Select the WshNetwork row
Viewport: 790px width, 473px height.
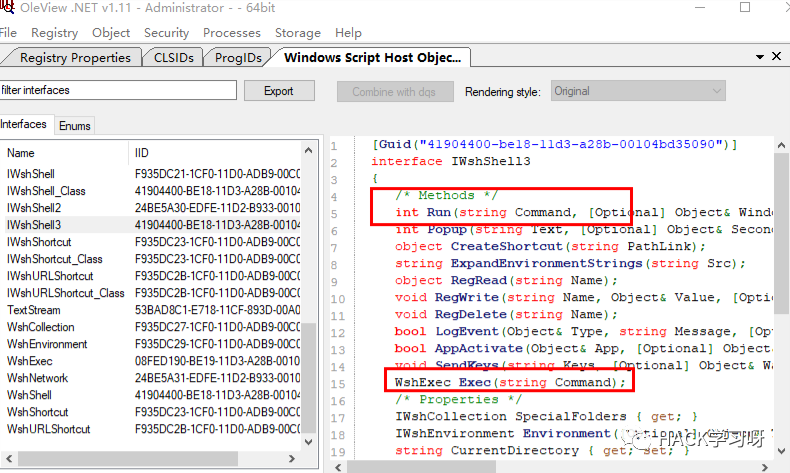click(153, 378)
